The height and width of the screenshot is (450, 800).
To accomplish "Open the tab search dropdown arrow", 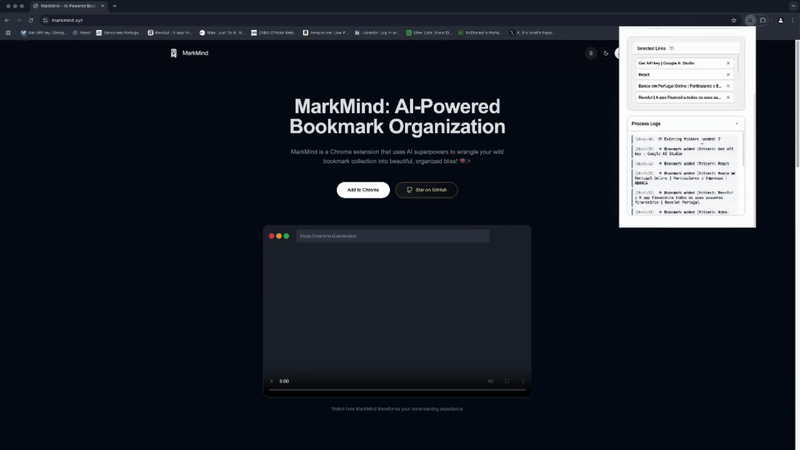I will tap(793, 6).
